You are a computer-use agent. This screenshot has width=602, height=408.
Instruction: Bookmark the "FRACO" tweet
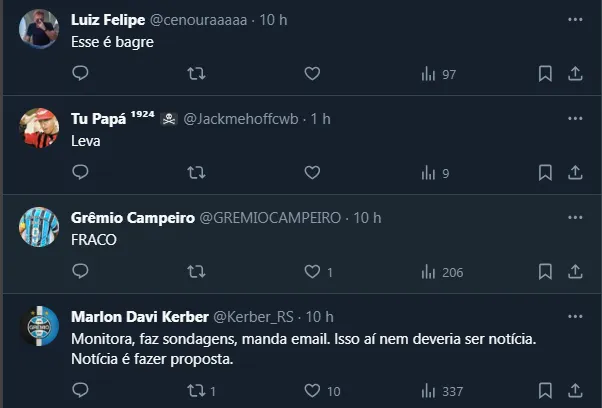click(545, 271)
